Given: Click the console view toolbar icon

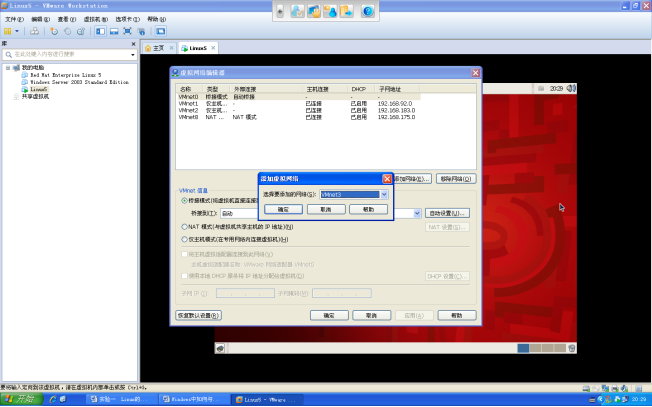Looking at the screenshot, I should click(x=161, y=31).
